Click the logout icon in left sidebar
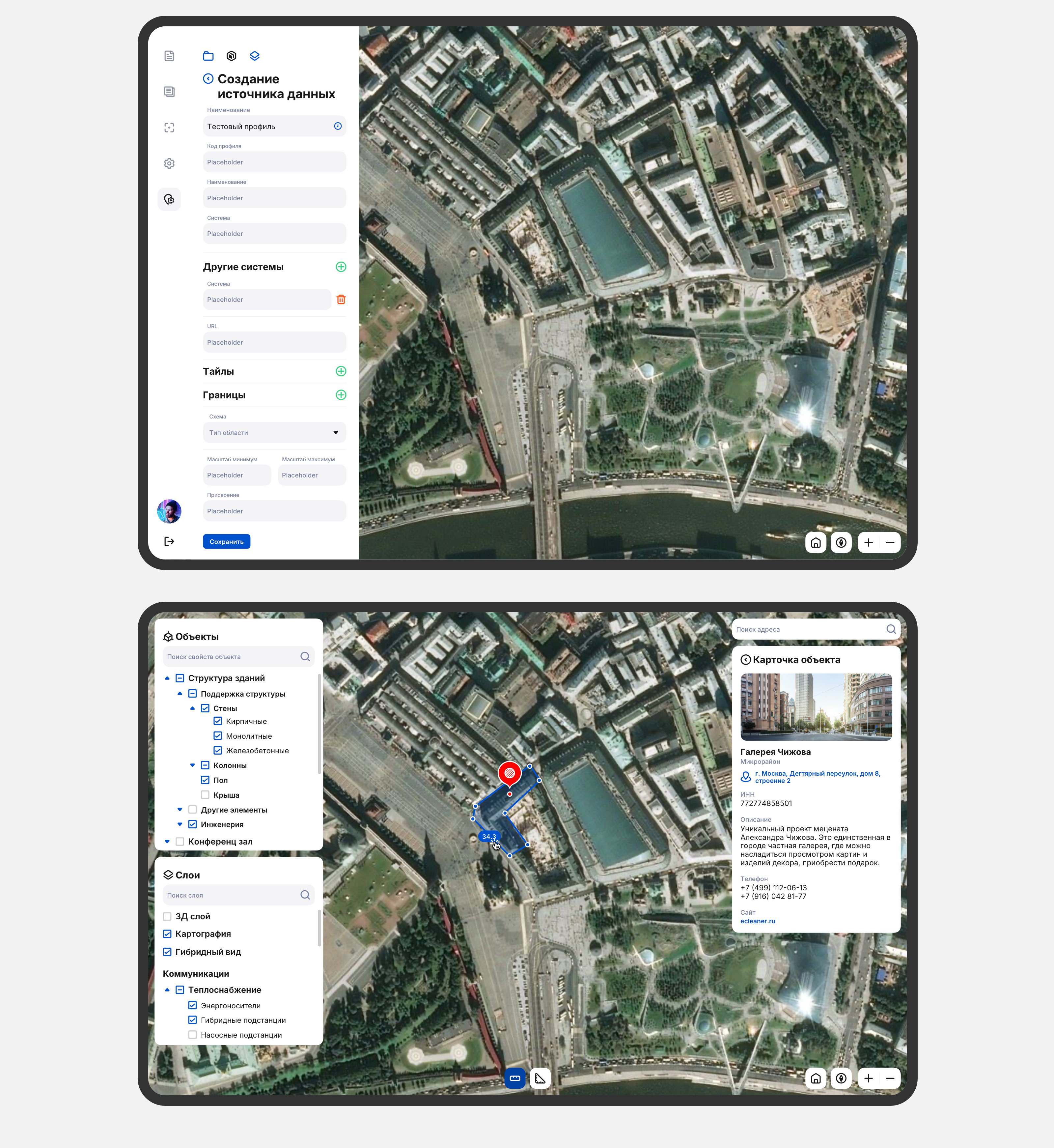Screen dimensions: 1054x1148 169,541
